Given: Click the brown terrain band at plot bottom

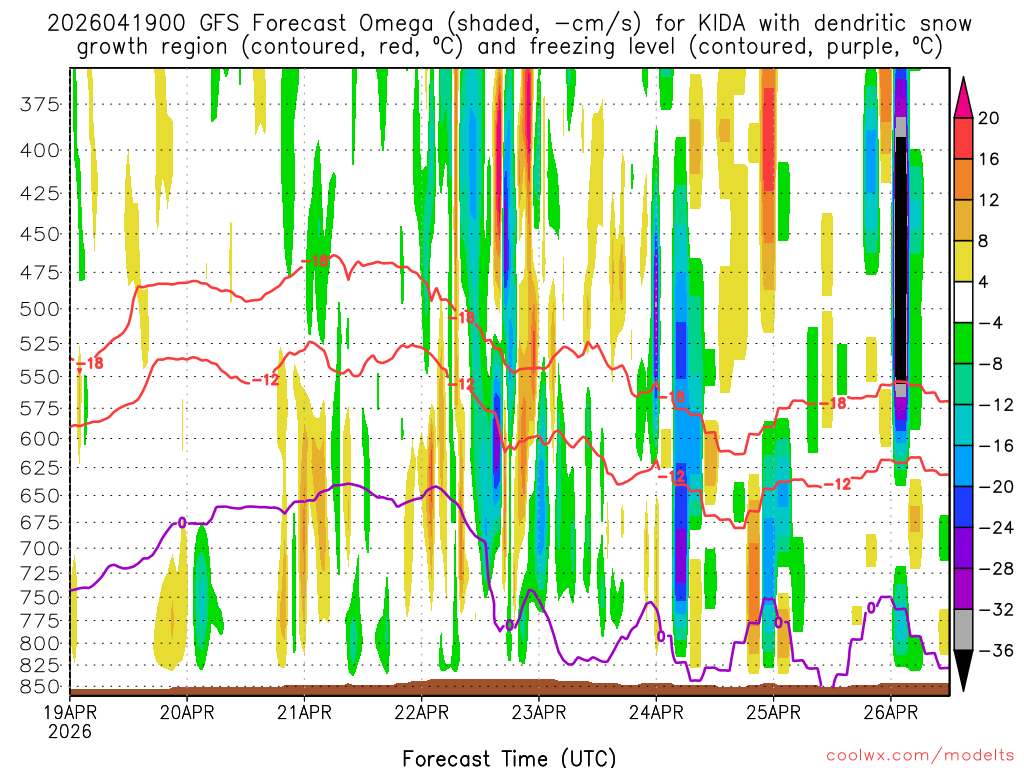Looking at the screenshot, I should [509, 688].
